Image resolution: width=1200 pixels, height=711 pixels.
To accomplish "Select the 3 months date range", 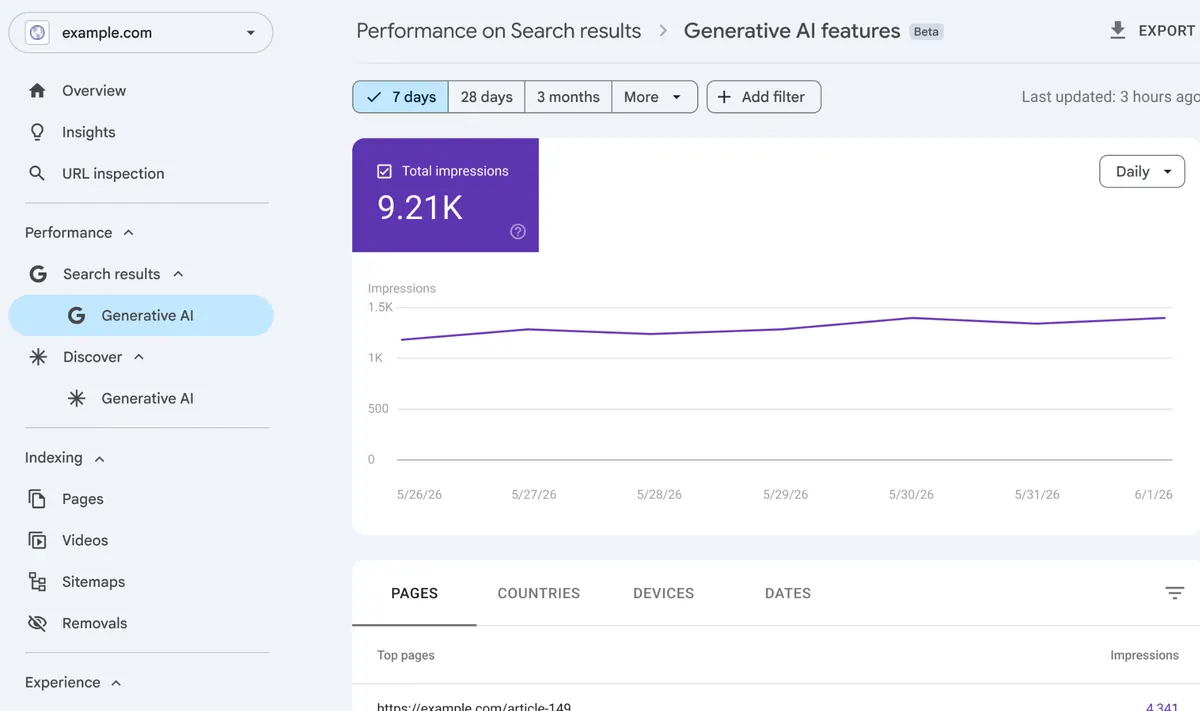I will click(568, 97).
